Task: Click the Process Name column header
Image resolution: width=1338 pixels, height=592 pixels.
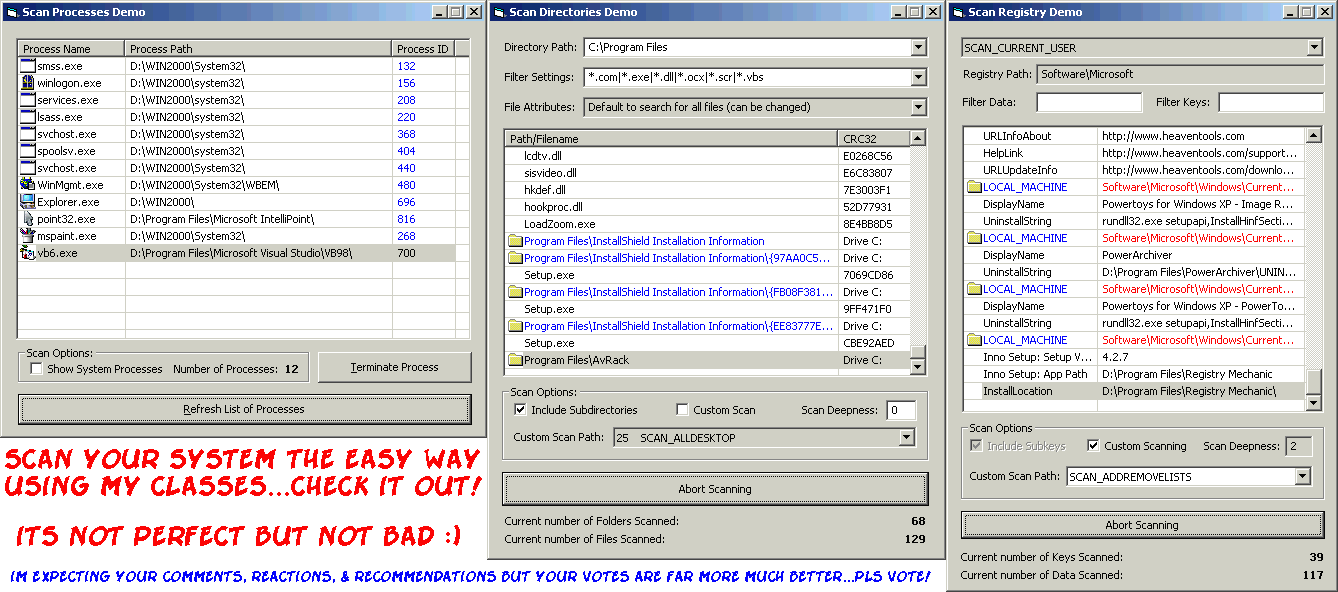Action: pos(71,49)
